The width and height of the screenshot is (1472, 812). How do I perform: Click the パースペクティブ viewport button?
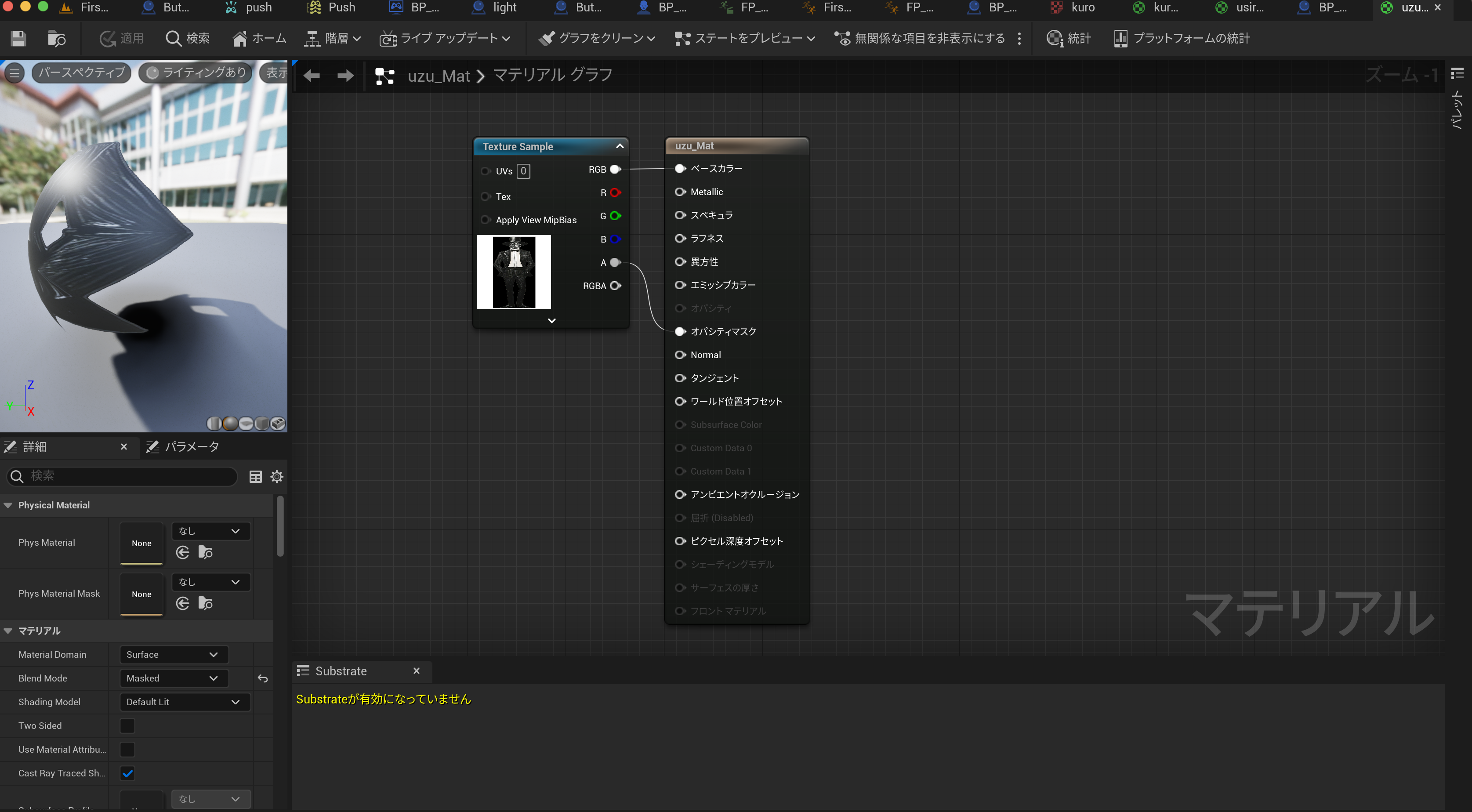(x=81, y=72)
